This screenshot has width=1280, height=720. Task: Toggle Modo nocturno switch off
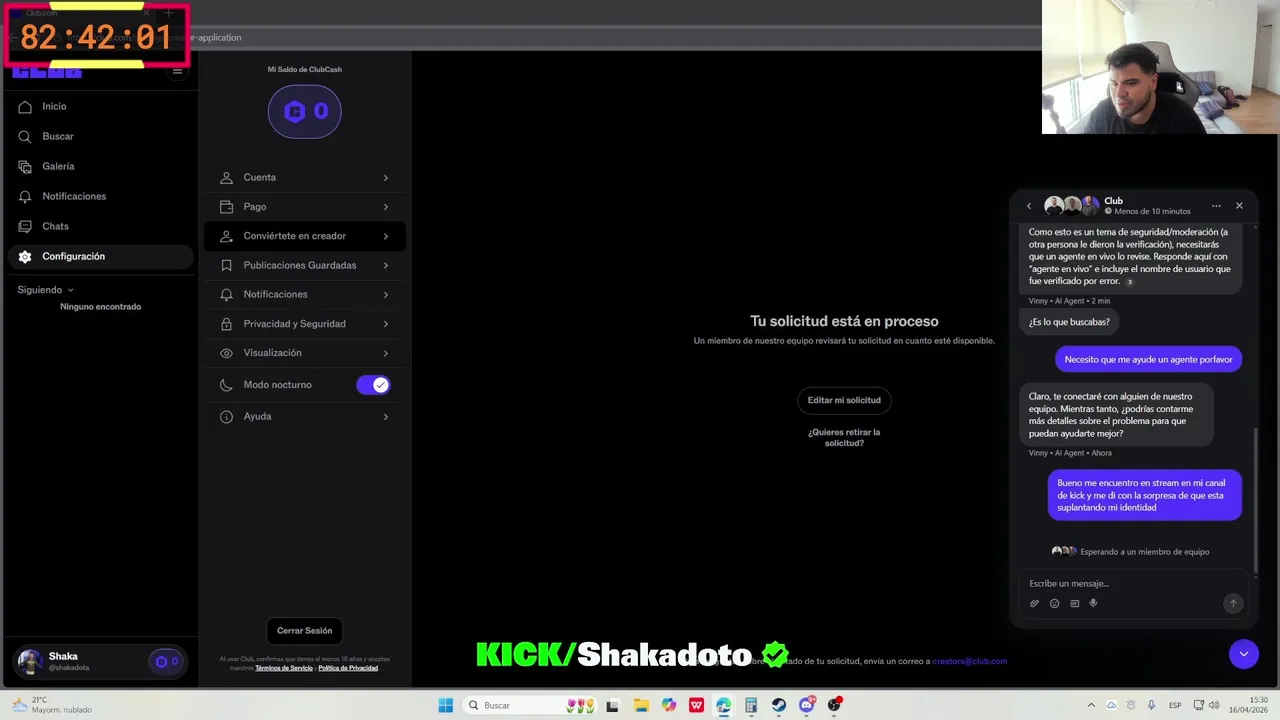[373, 385]
